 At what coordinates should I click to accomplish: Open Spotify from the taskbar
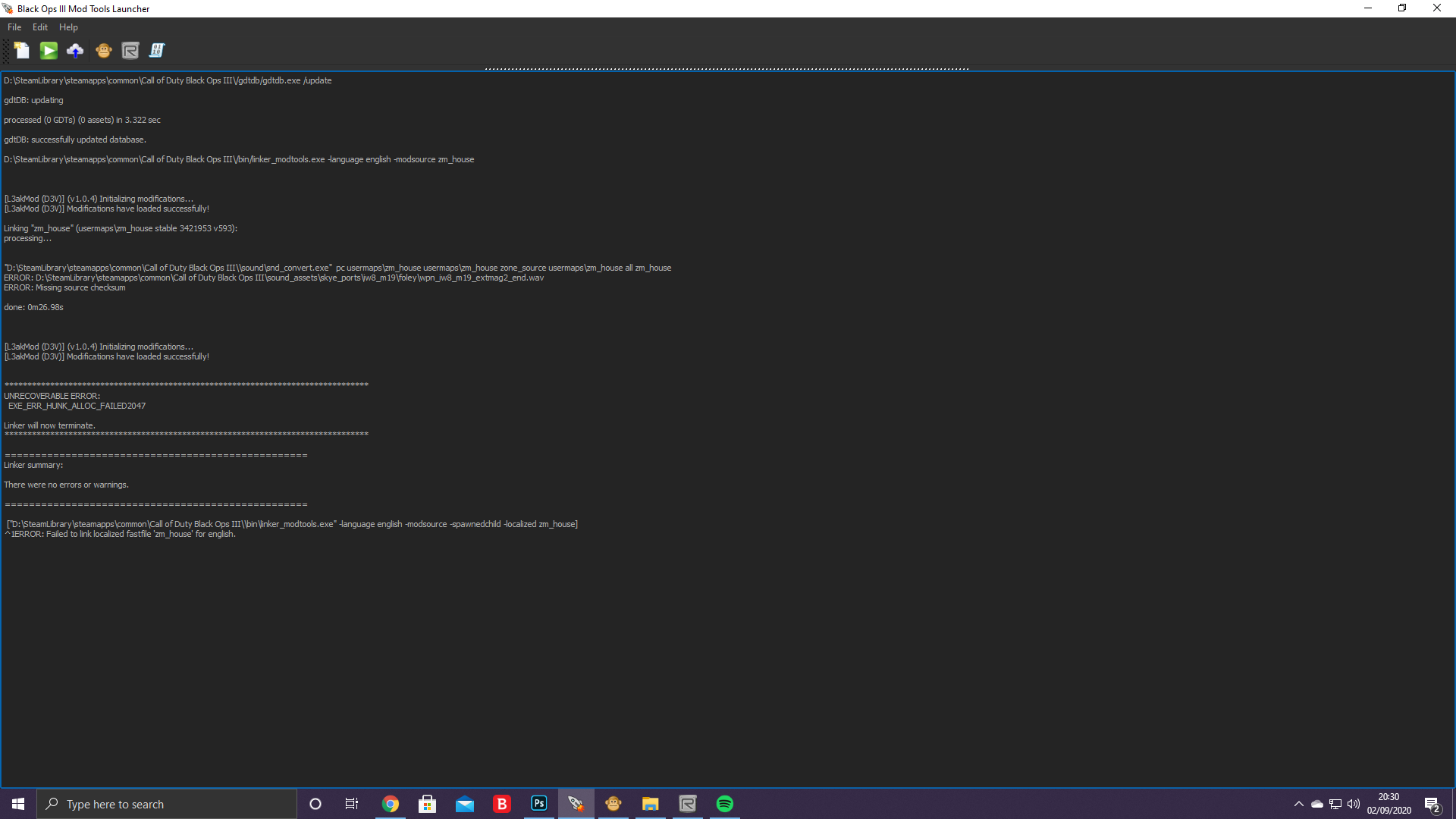(x=725, y=804)
